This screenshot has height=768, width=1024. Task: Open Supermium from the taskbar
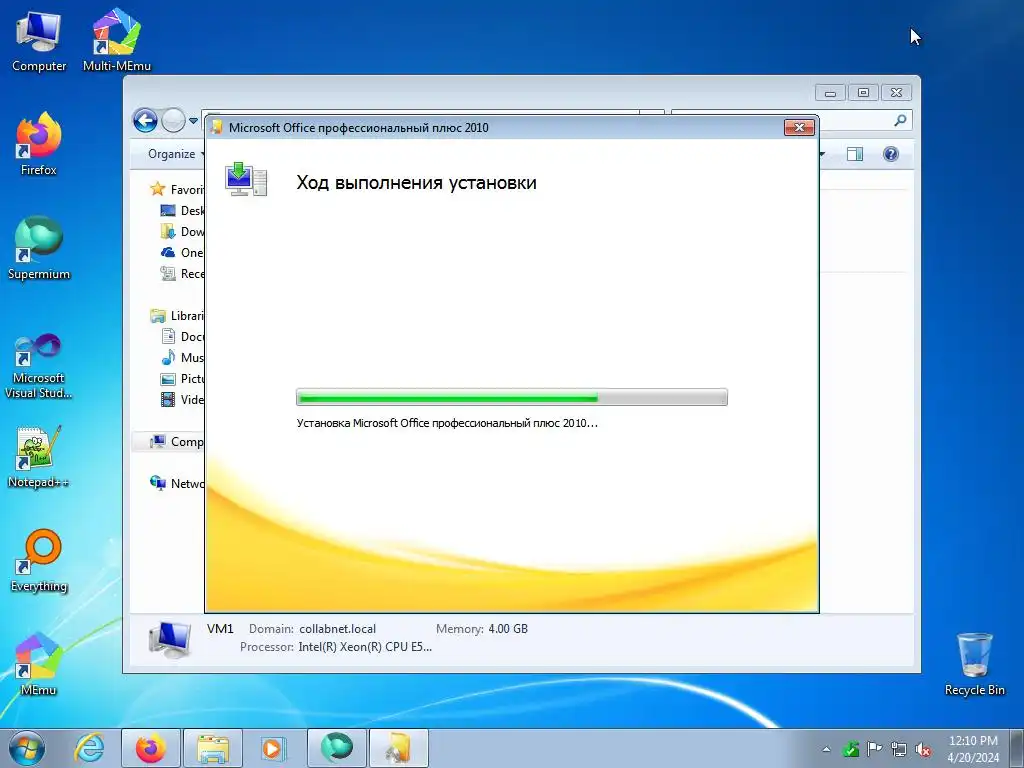coord(336,748)
